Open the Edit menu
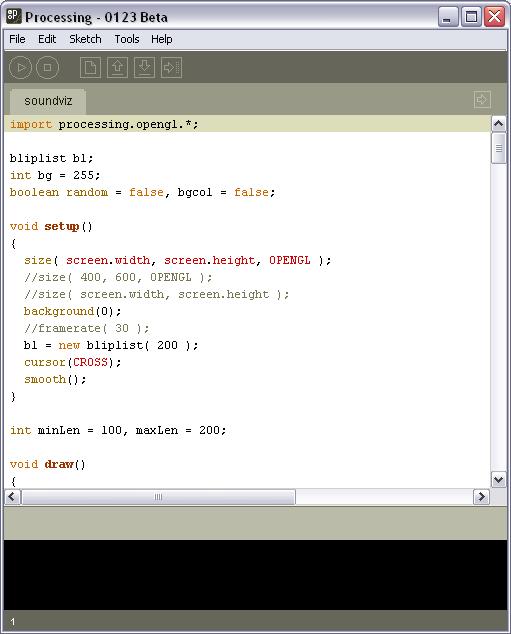The width and height of the screenshot is (511, 634). [x=47, y=39]
